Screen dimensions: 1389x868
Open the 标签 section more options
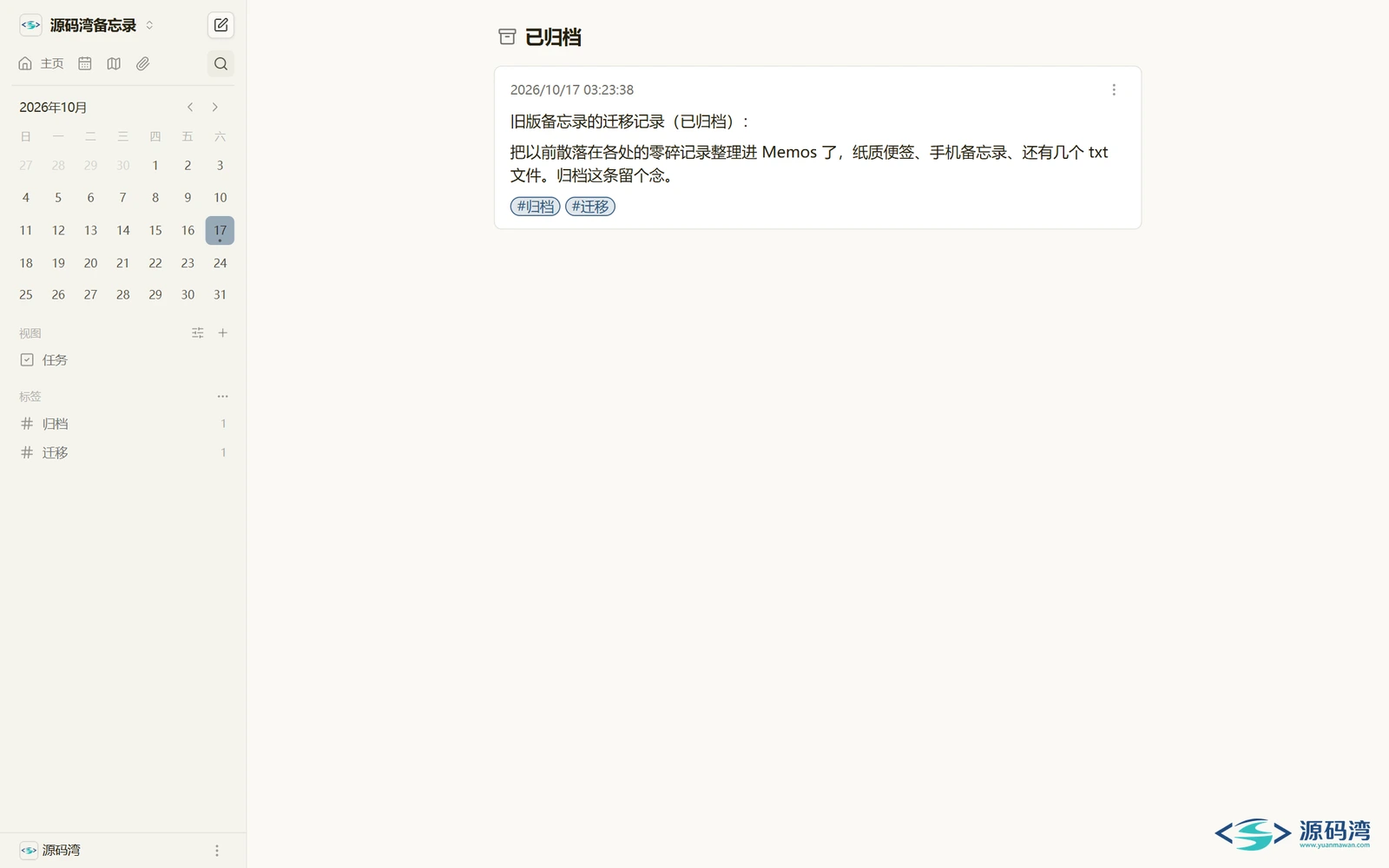pos(223,396)
